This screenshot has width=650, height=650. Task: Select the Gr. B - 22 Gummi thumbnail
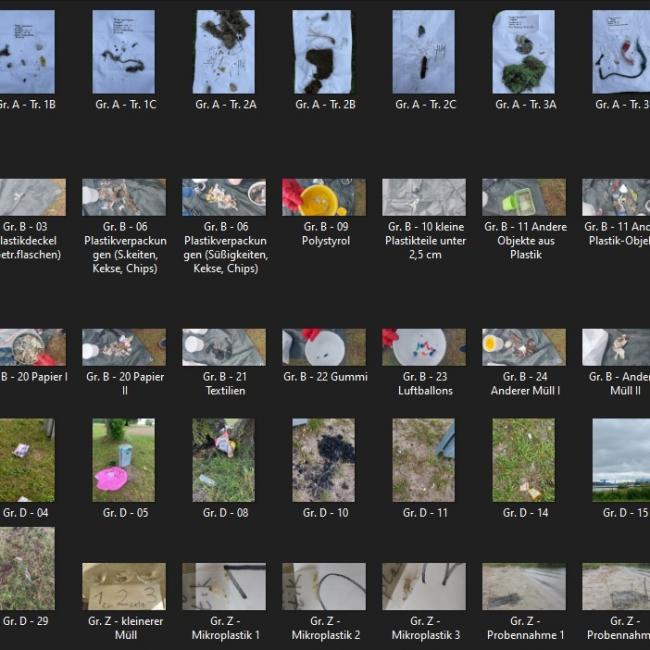(324, 347)
